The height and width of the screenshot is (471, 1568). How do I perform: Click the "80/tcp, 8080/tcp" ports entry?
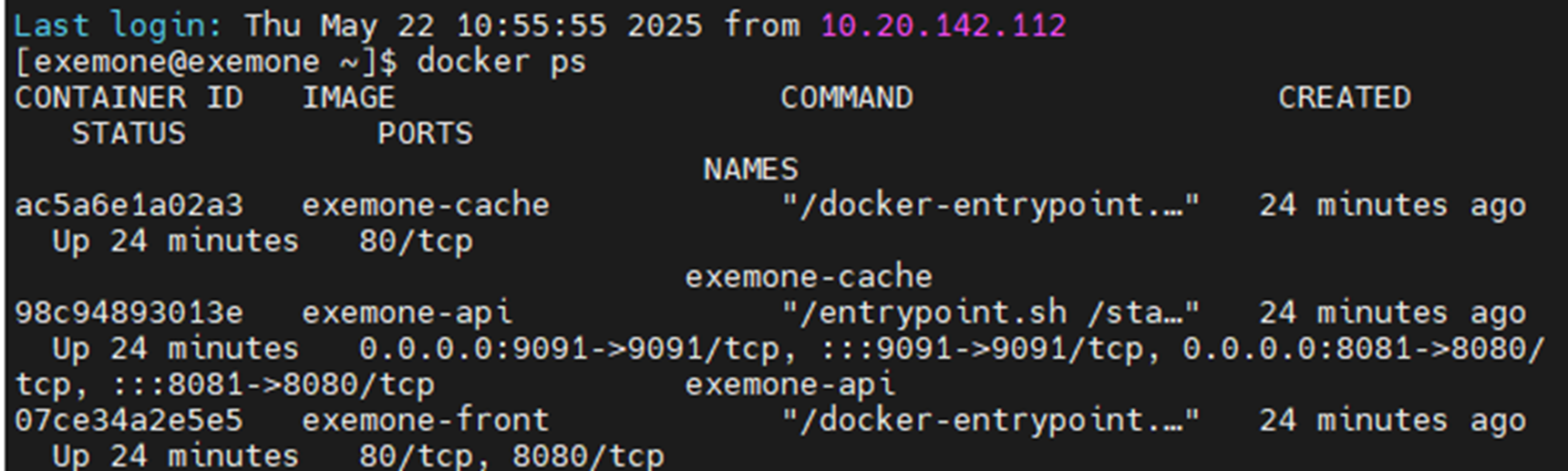coord(511,456)
